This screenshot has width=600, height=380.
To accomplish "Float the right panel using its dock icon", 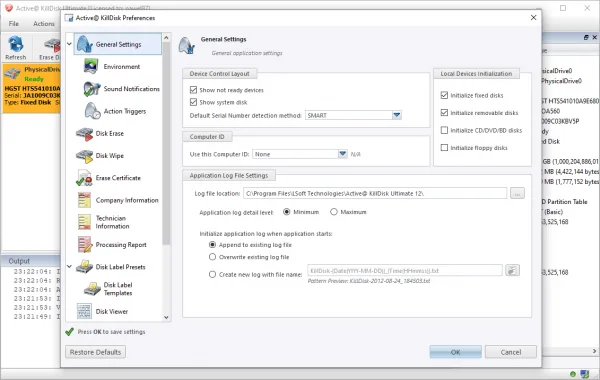I will pos(586,37).
